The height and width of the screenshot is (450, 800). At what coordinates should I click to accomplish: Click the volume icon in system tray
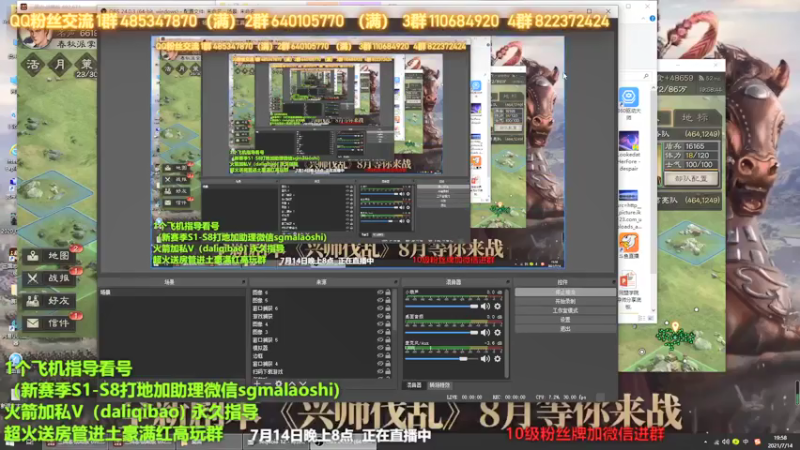[725, 442]
